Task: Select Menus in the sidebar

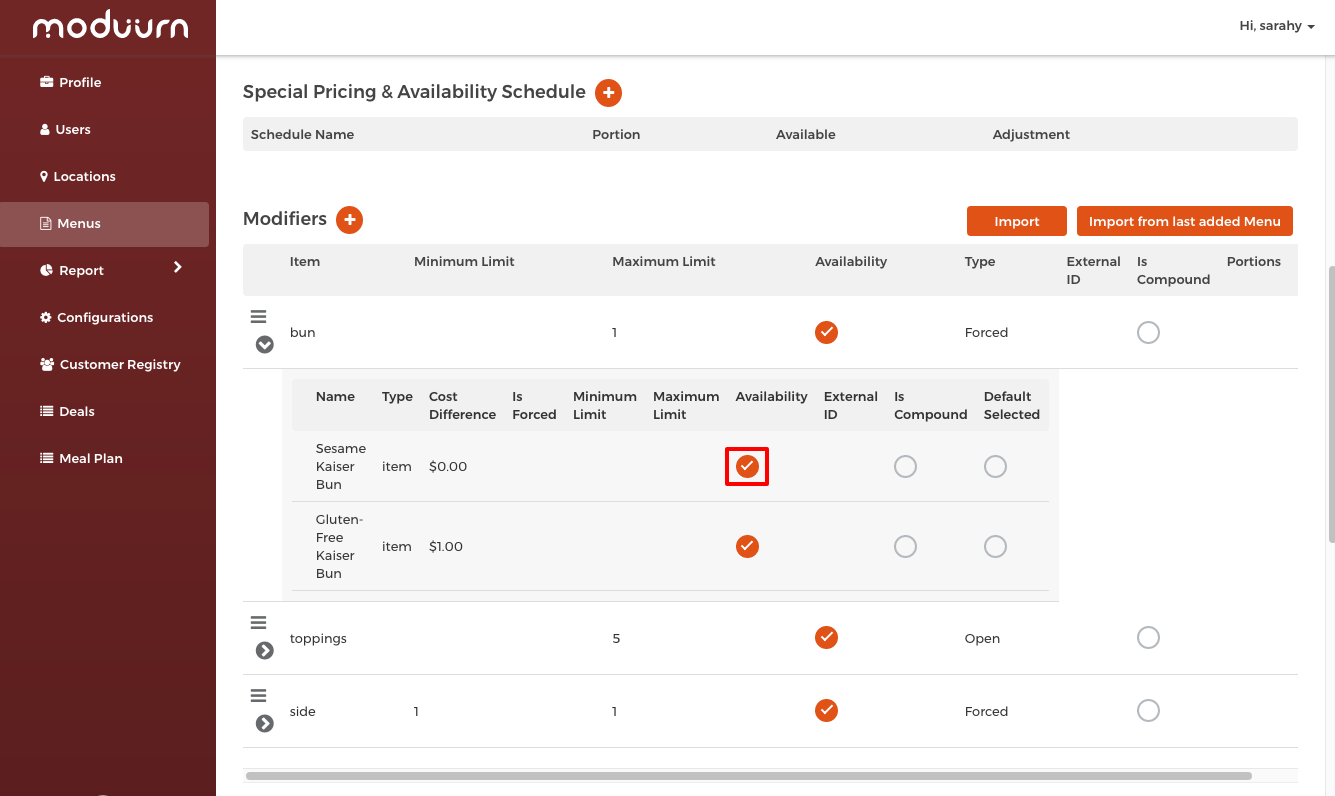Action: click(104, 224)
